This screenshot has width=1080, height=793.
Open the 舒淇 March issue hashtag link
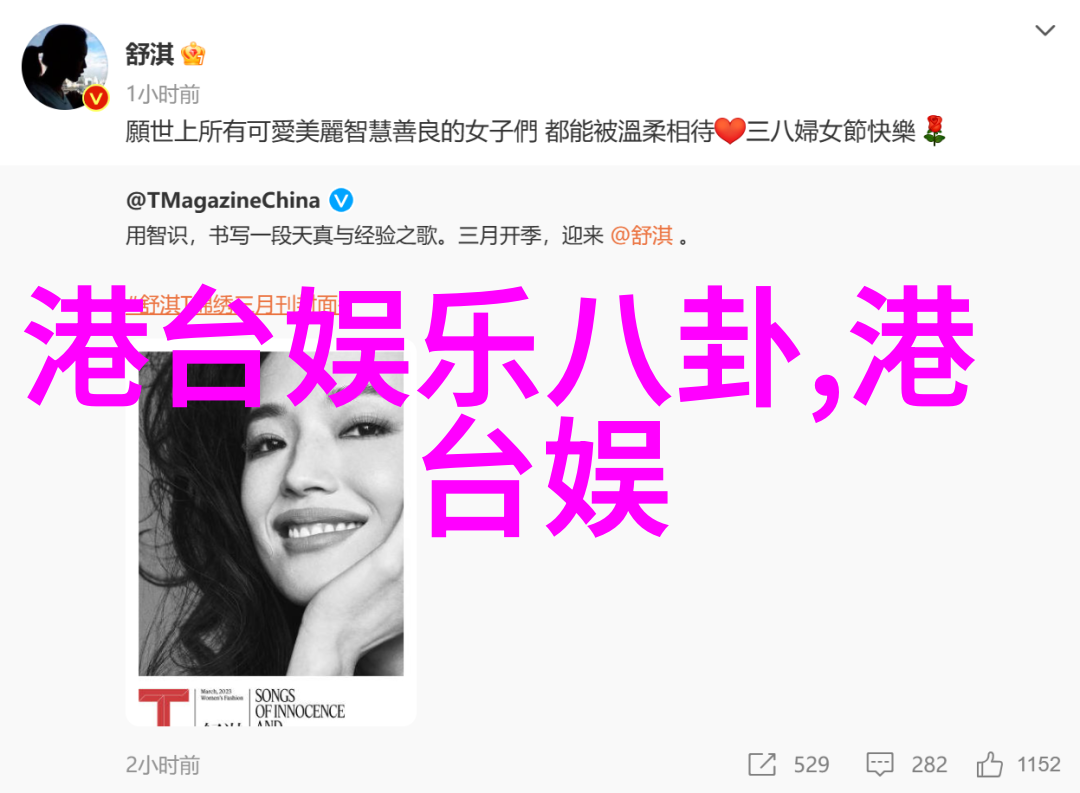(232, 304)
